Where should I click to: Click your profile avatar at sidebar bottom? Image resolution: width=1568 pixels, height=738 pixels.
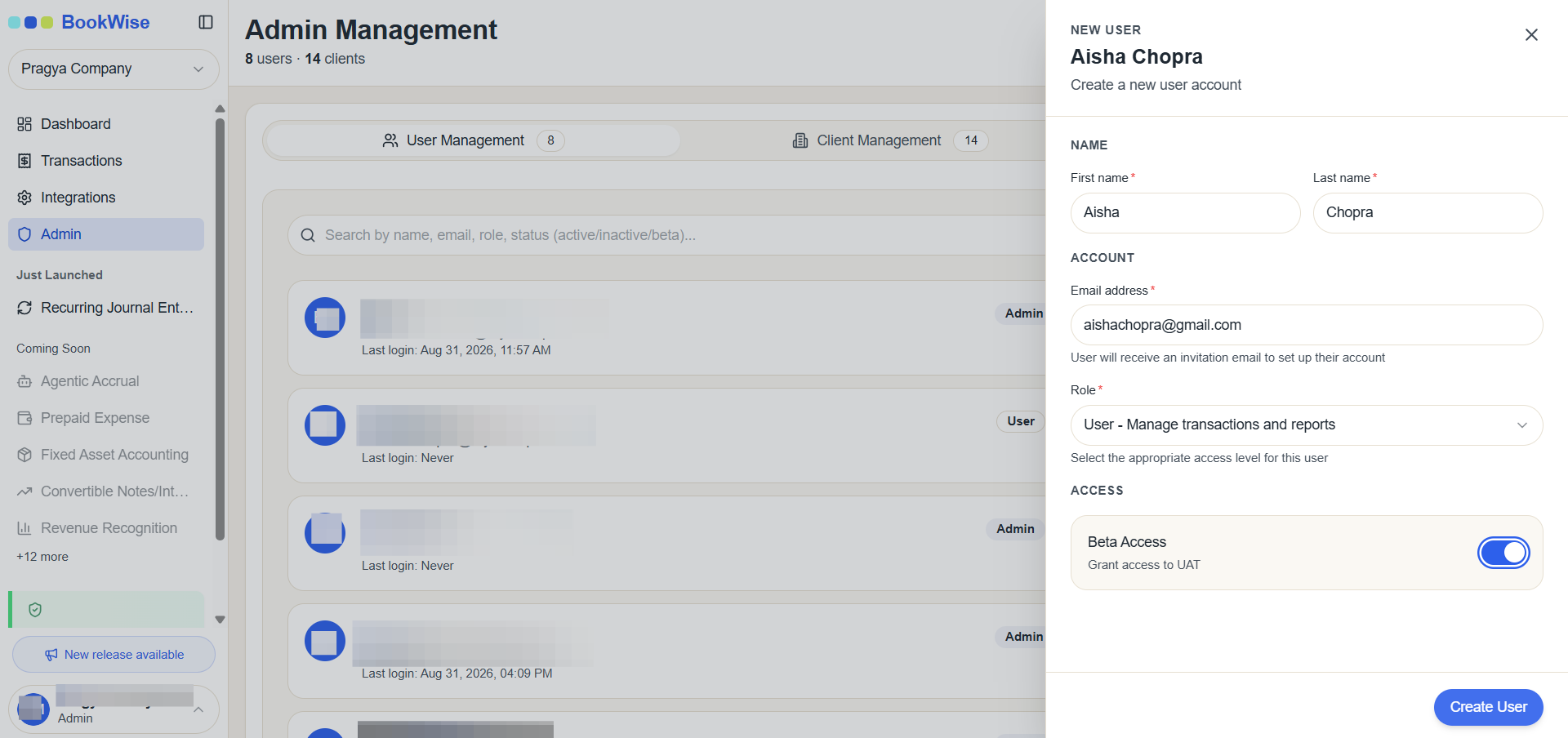[33, 709]
